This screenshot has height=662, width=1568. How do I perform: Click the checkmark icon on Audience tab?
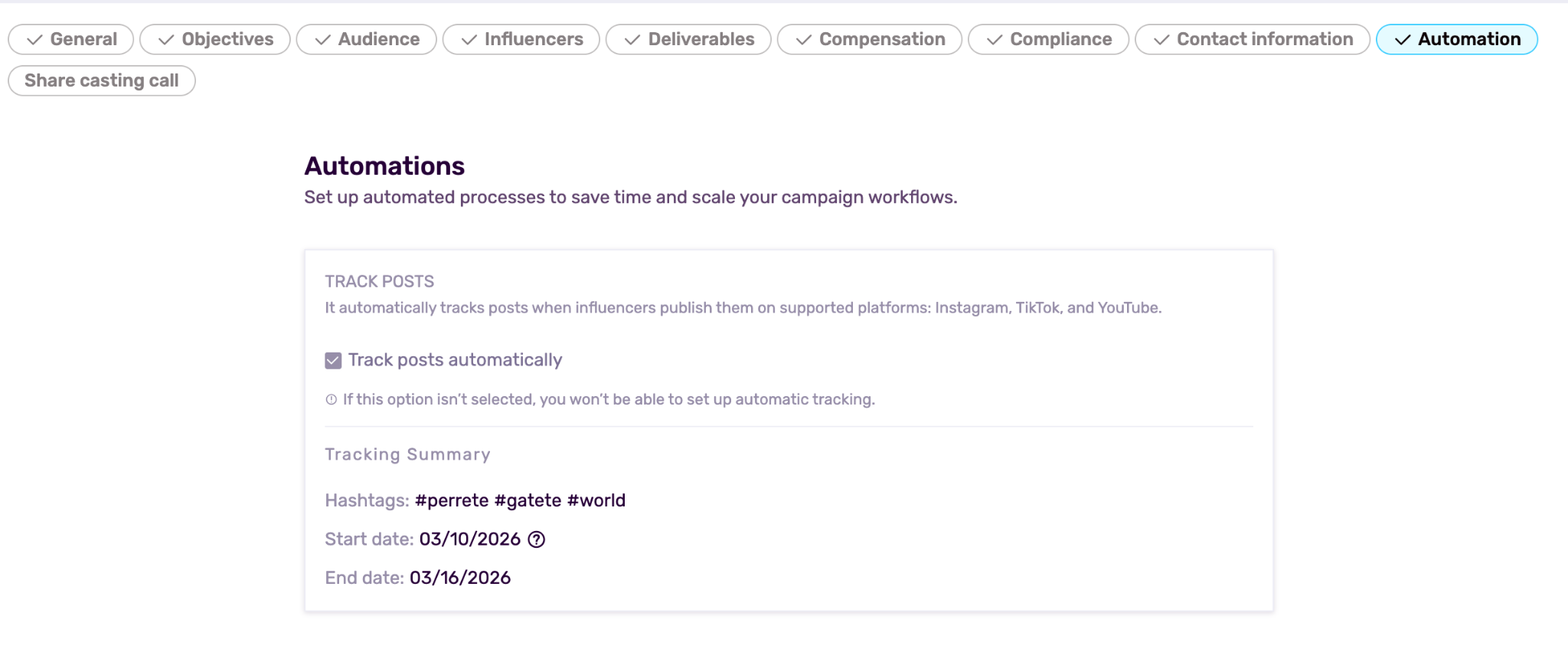[x=322, y=40]
